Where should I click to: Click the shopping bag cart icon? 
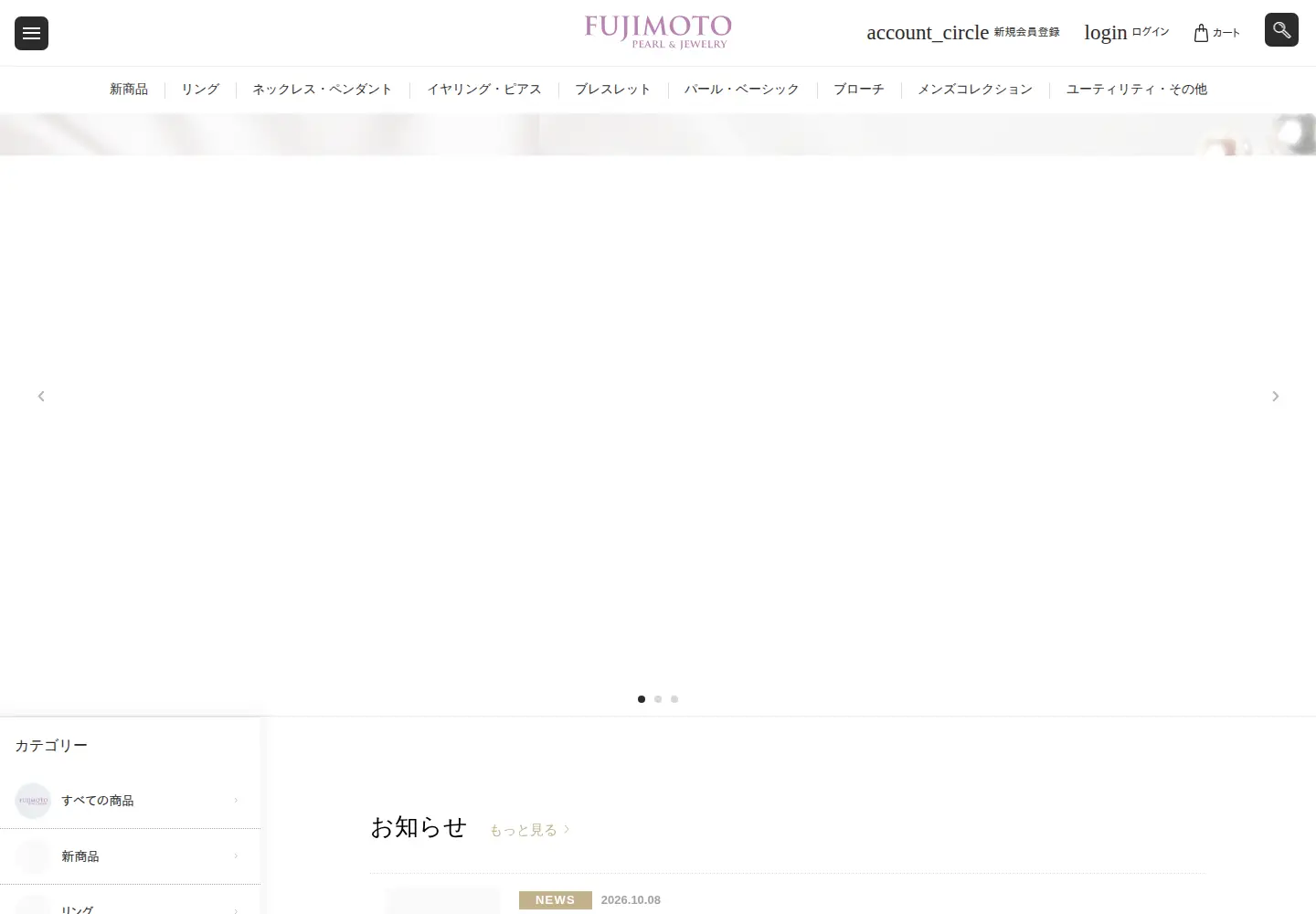tap(1201, 33)
